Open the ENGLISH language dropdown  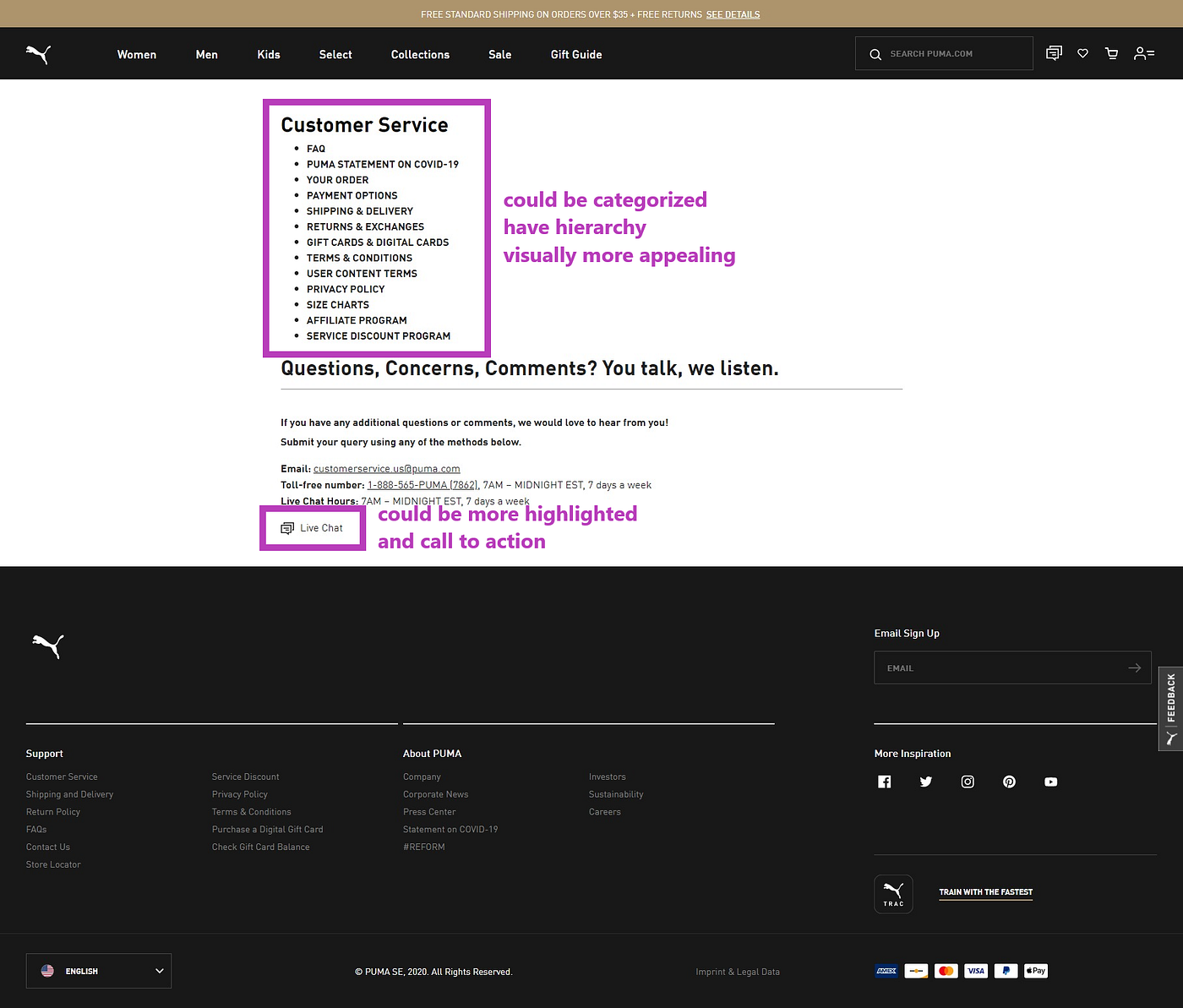[99, 971]
